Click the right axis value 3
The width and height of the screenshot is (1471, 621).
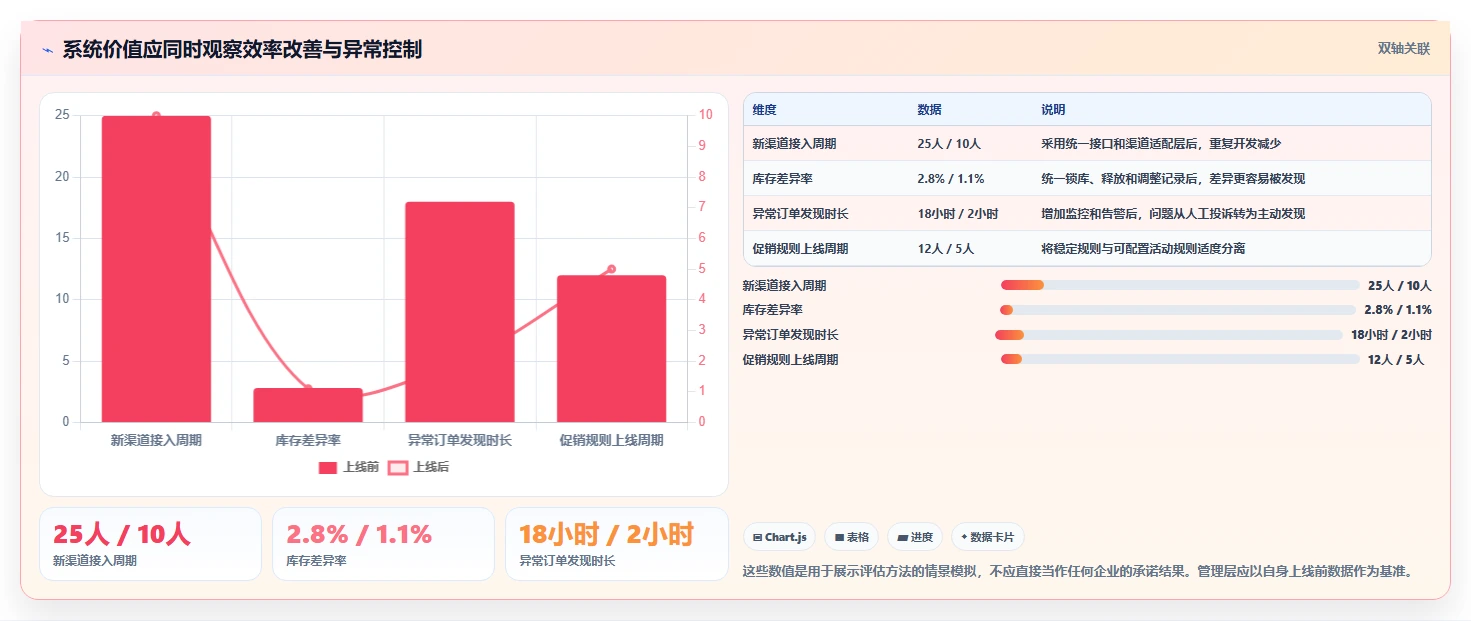click(x=702, y=330)
